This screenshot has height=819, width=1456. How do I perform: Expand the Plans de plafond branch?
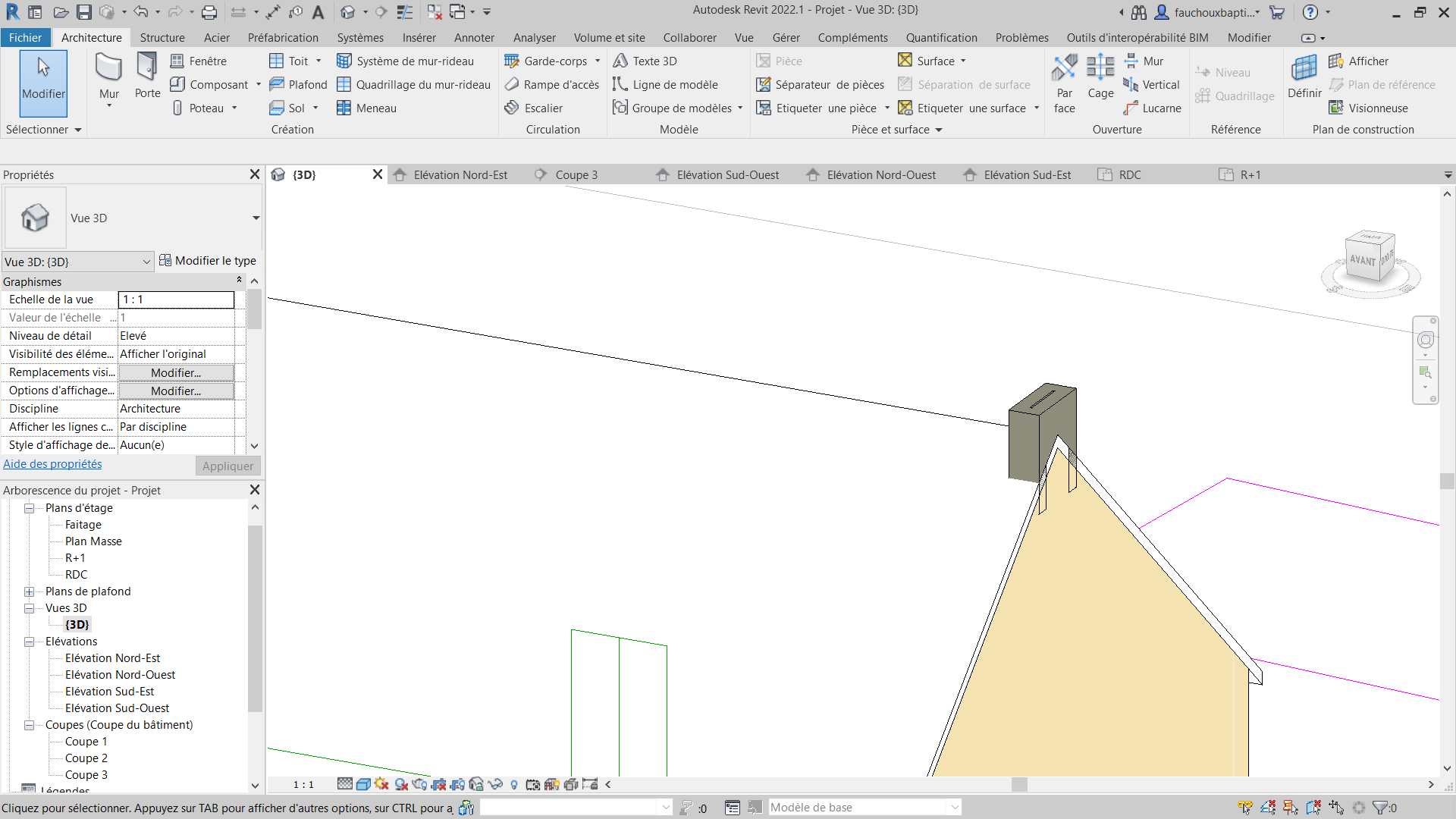coord(29,591)
